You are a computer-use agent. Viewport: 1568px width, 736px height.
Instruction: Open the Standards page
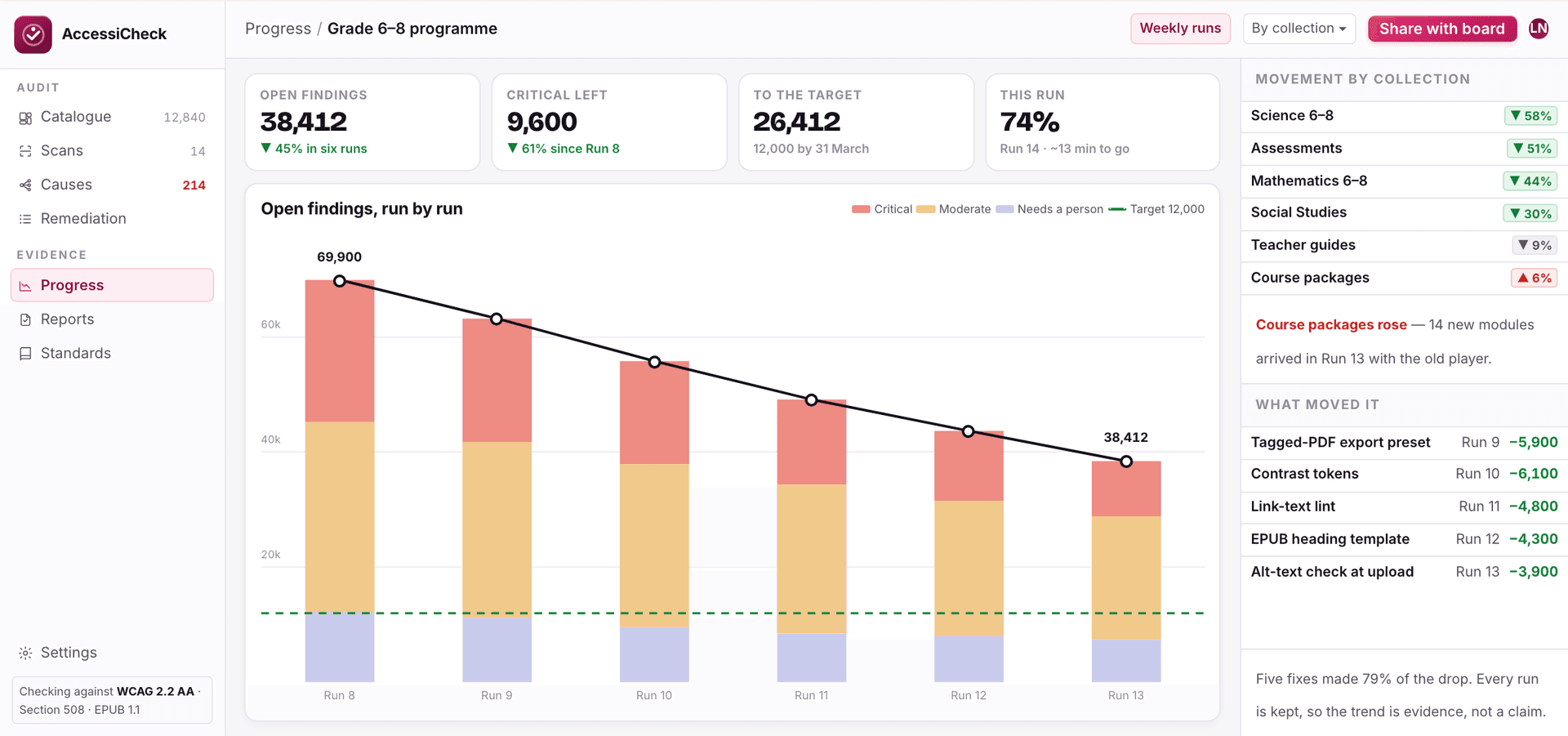(x=112, y=354)
